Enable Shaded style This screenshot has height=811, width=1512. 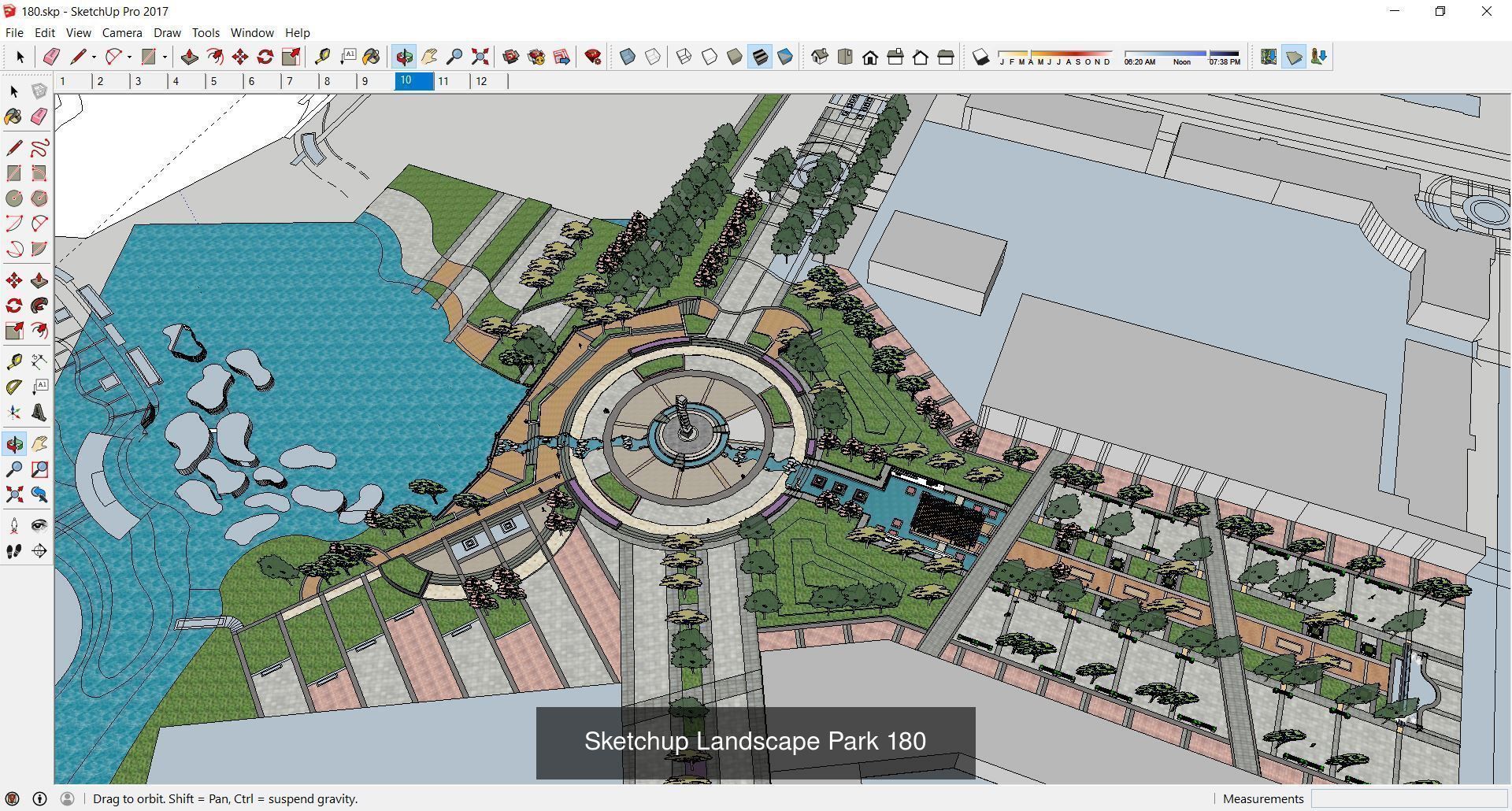click(735, 57)
